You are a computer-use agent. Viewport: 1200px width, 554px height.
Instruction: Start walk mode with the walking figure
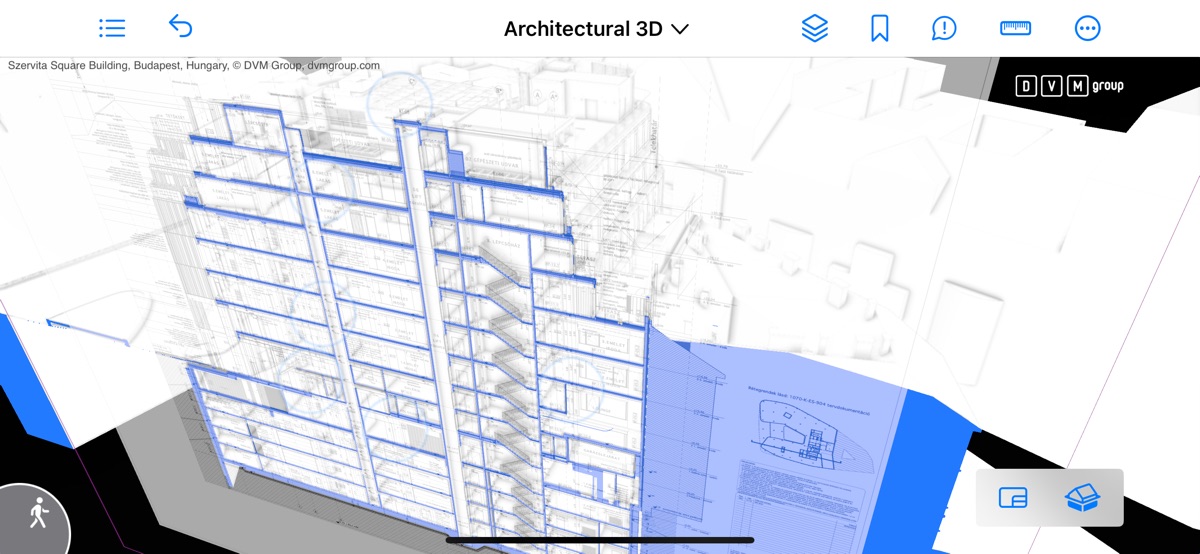click(38, 514)
